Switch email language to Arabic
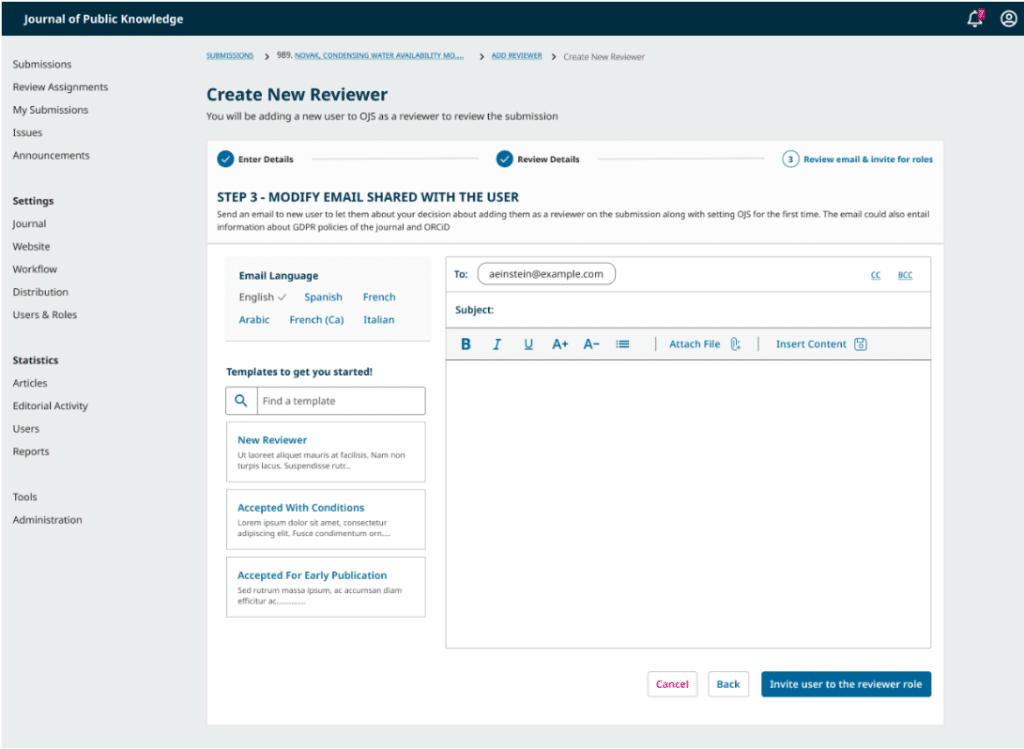The height and width of the screenshot is (749, 1024). coord(254,320)
